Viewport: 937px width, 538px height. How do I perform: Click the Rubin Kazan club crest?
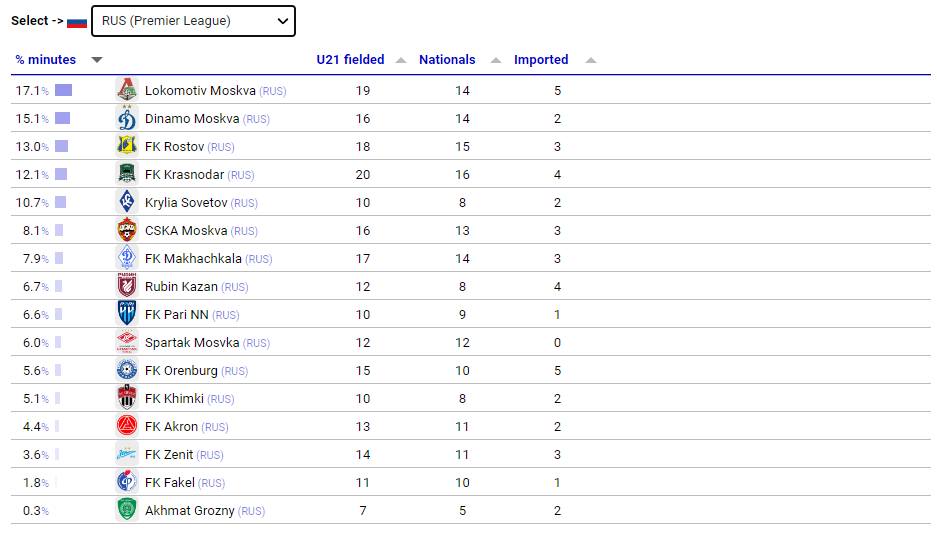pyautogui.click(x=127, y=286)
